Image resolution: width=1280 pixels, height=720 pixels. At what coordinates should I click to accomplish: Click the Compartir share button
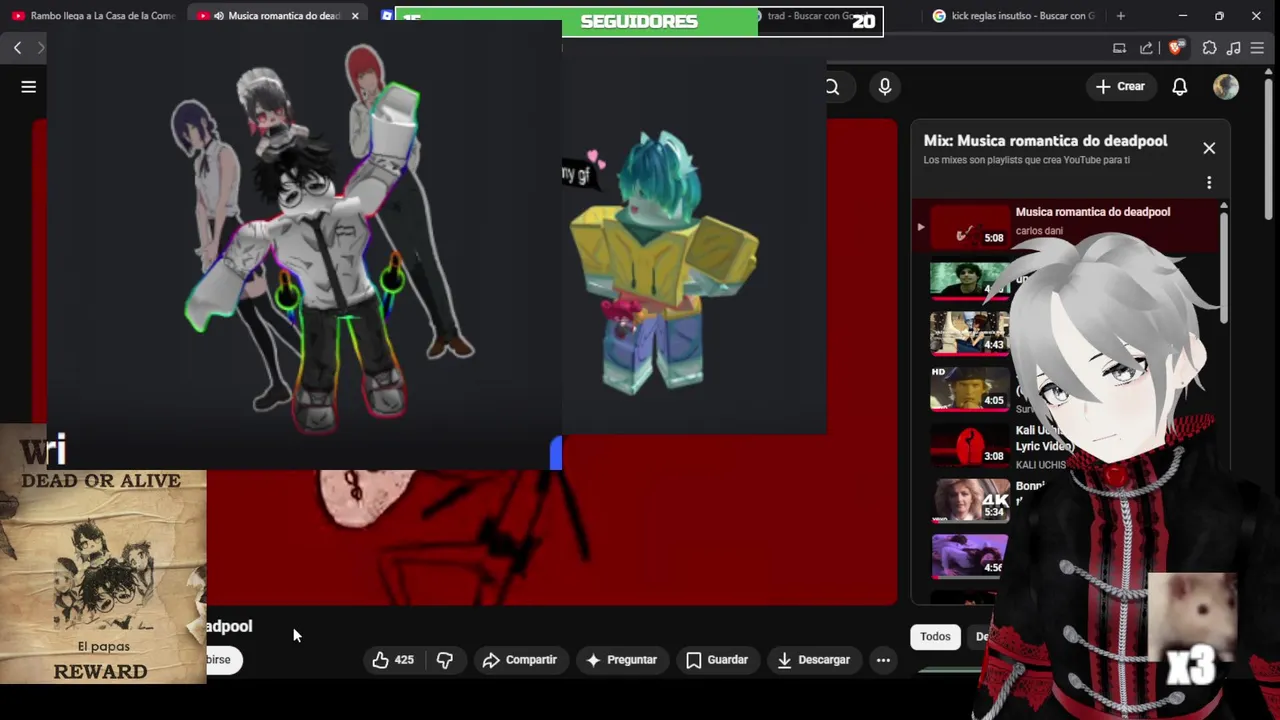(519, 660)
